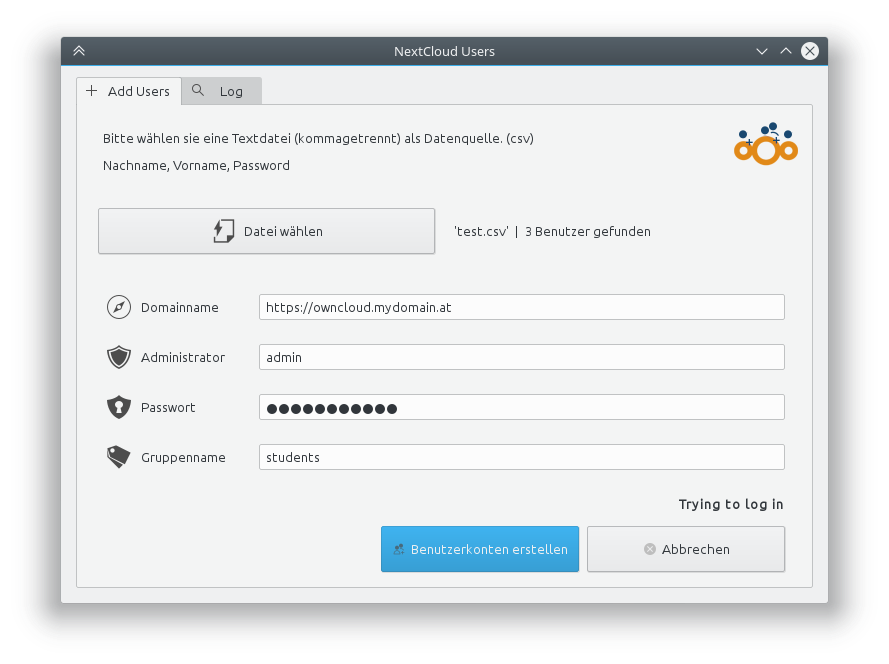Click the Gruppenname field showing students
Viewport: 889px width, 664px height.
520,457
